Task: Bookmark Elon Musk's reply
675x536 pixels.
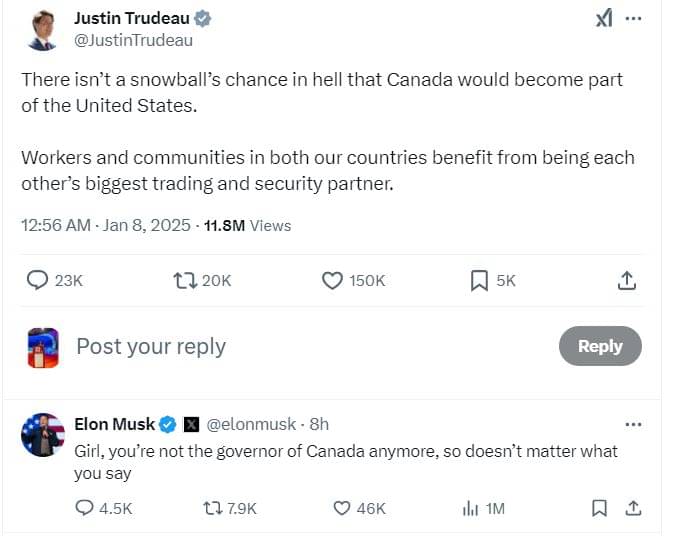Action: click(599, 508)
